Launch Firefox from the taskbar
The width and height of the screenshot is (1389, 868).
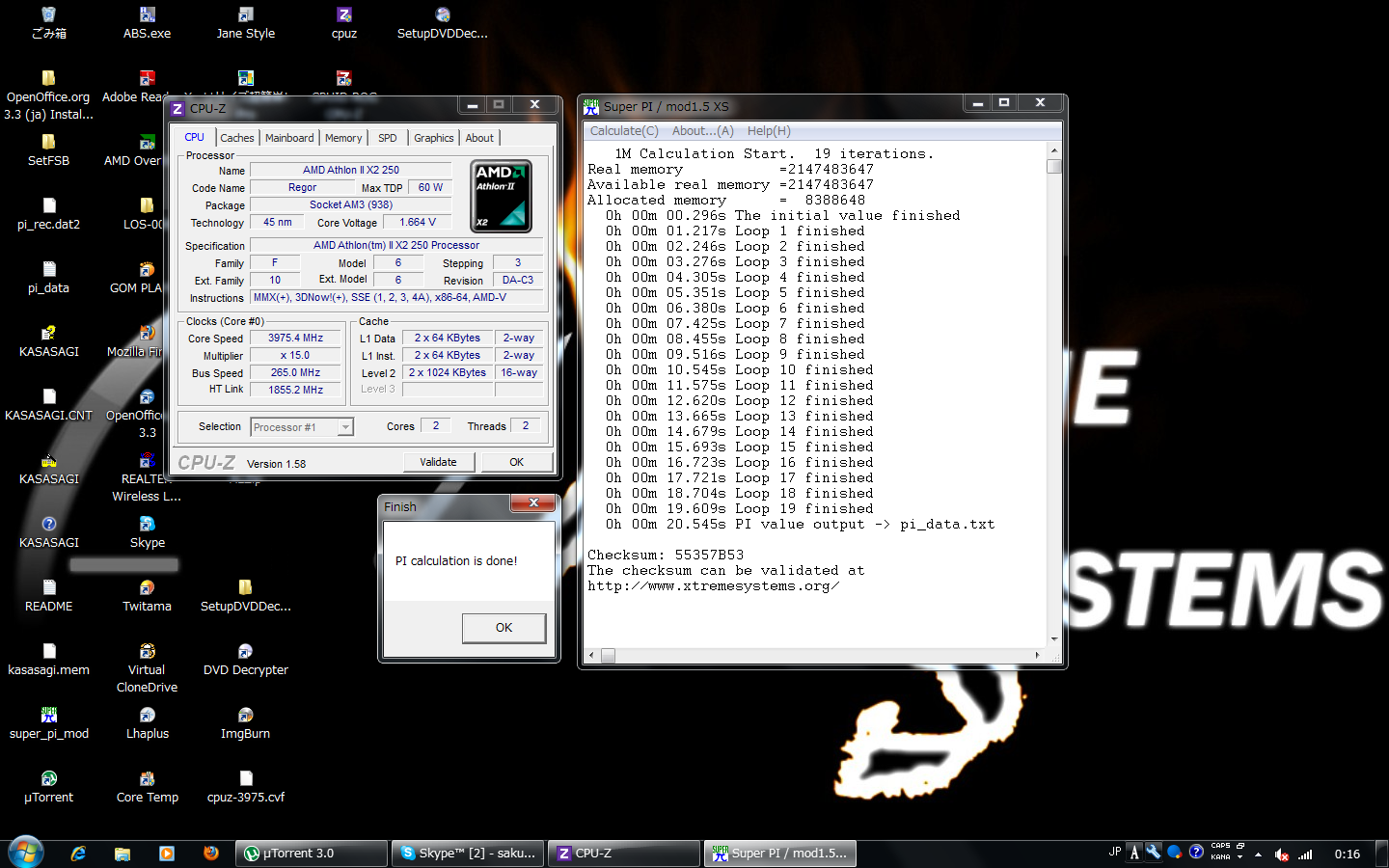[x=211, y=854]
